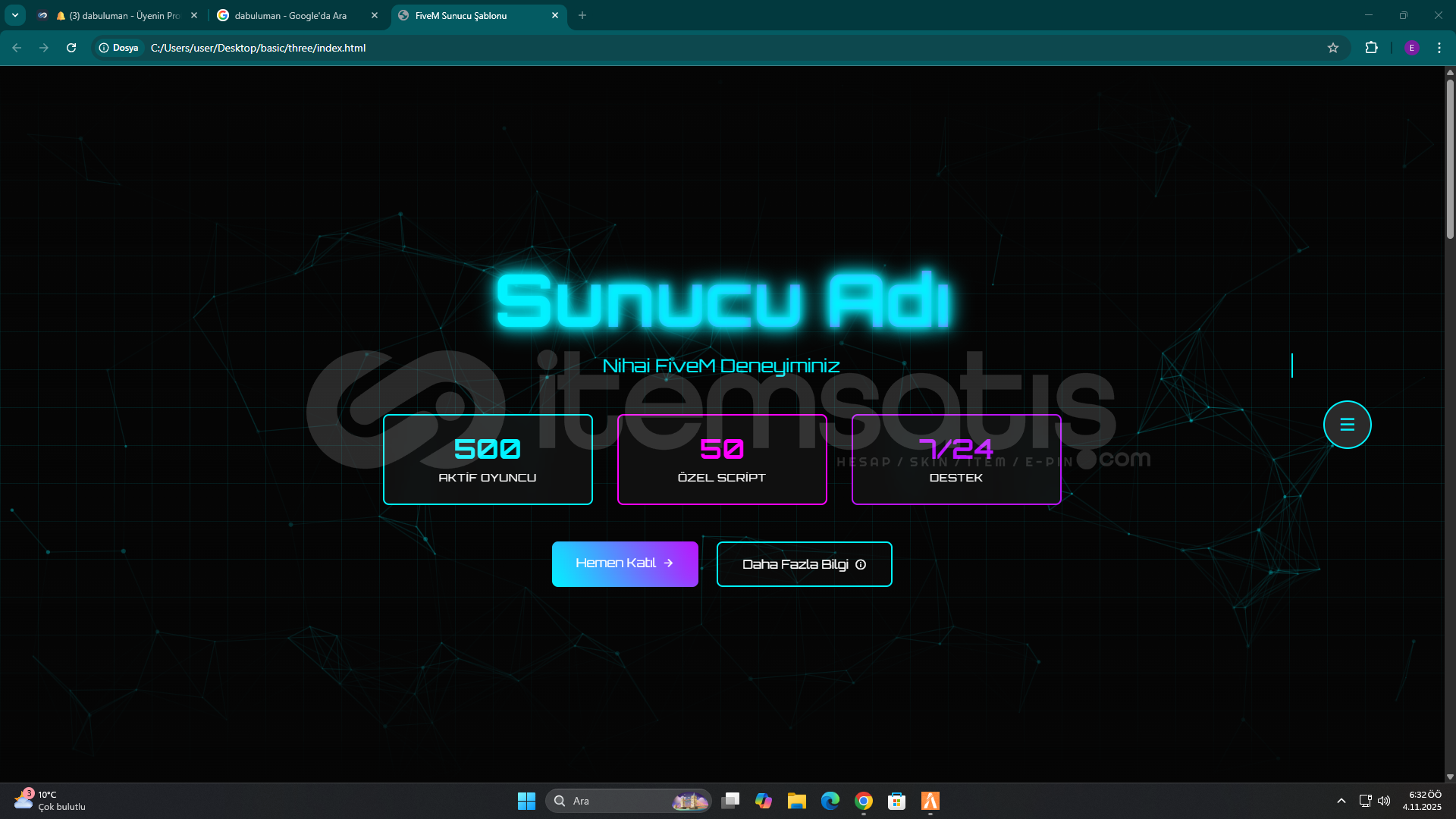Reload the page with refresh icon
This screenshot has width=1456, height=819.
point(71,48)
